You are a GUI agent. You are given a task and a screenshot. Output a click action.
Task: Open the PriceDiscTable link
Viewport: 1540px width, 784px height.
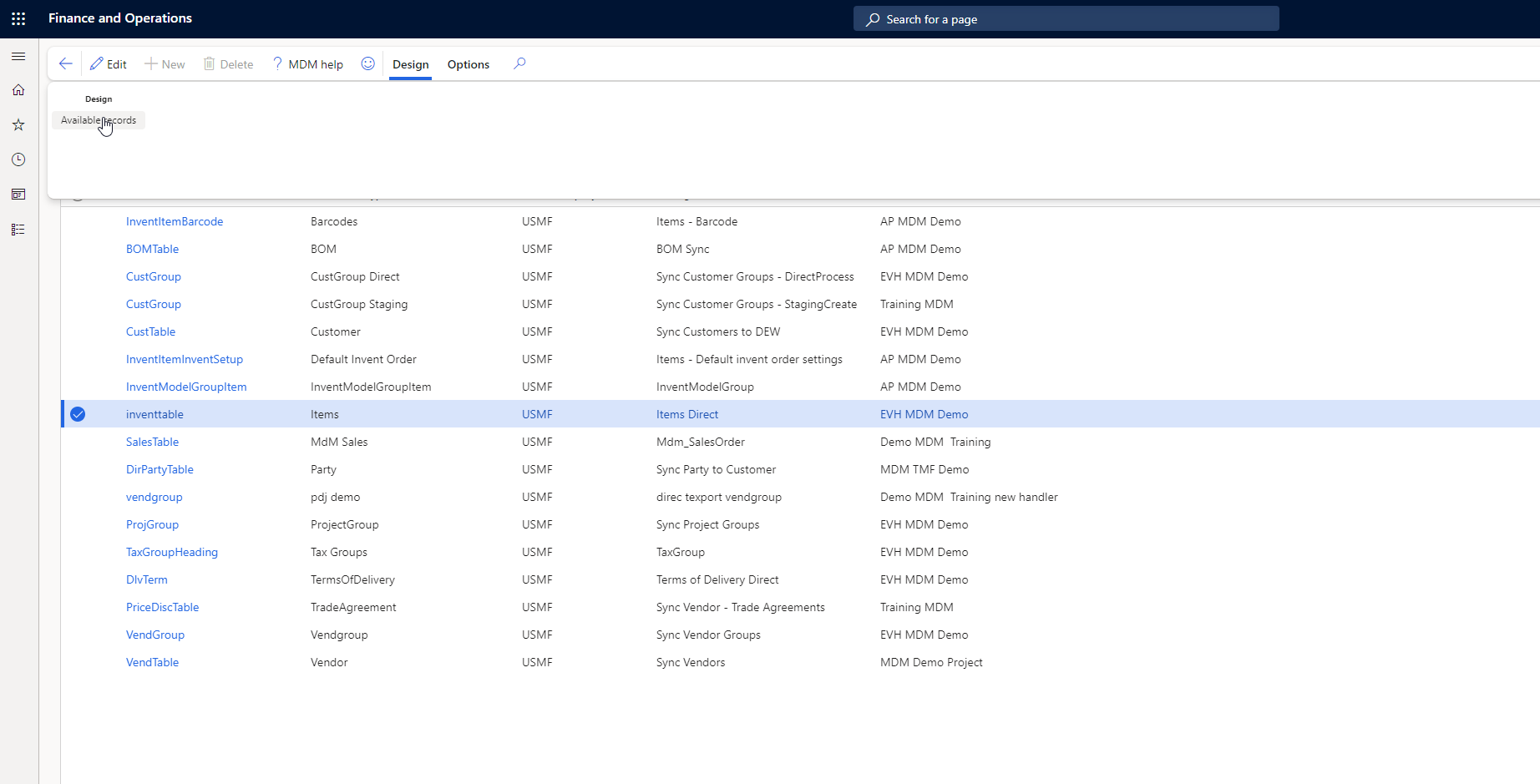tap(163, 607)
